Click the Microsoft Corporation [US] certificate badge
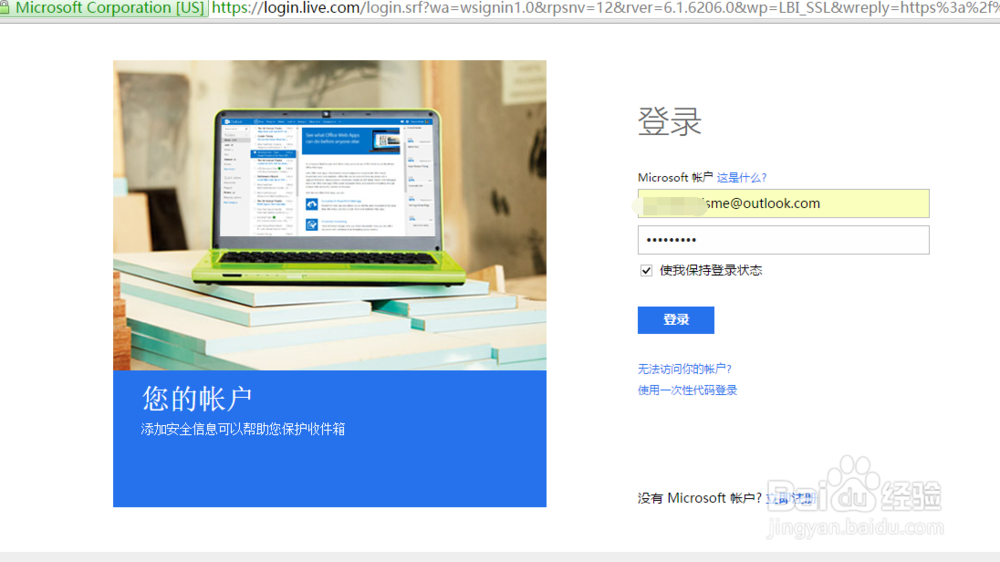This screenshot has width=1000, height=562. tap(103, 8)
